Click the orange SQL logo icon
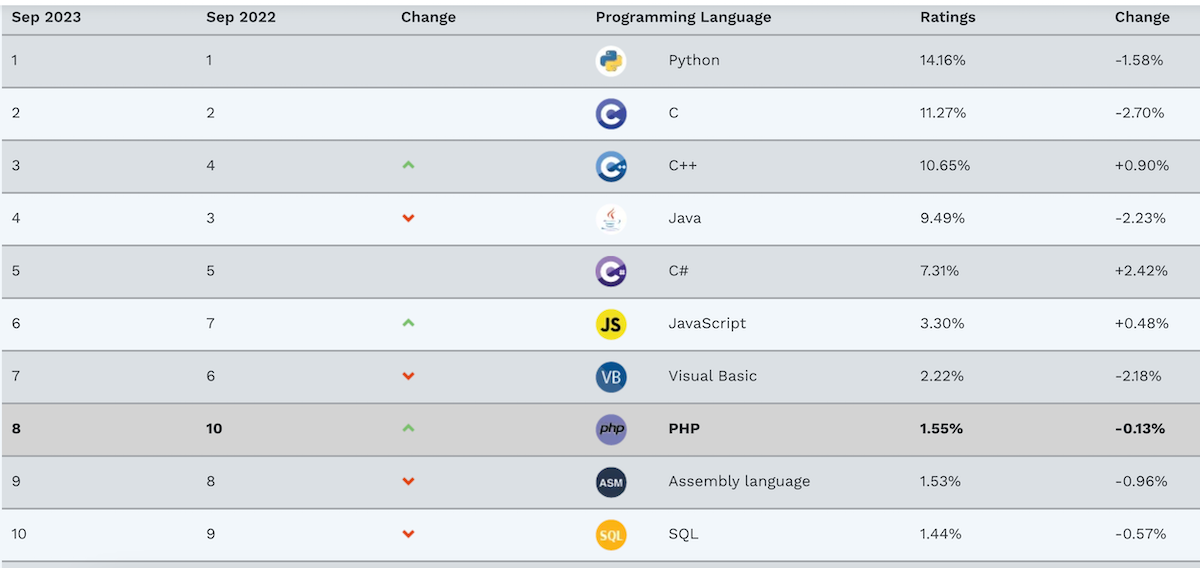Image resolution: width=1200 pixels, height=568 pixels. pyautogui.click(x=610, y=535)
